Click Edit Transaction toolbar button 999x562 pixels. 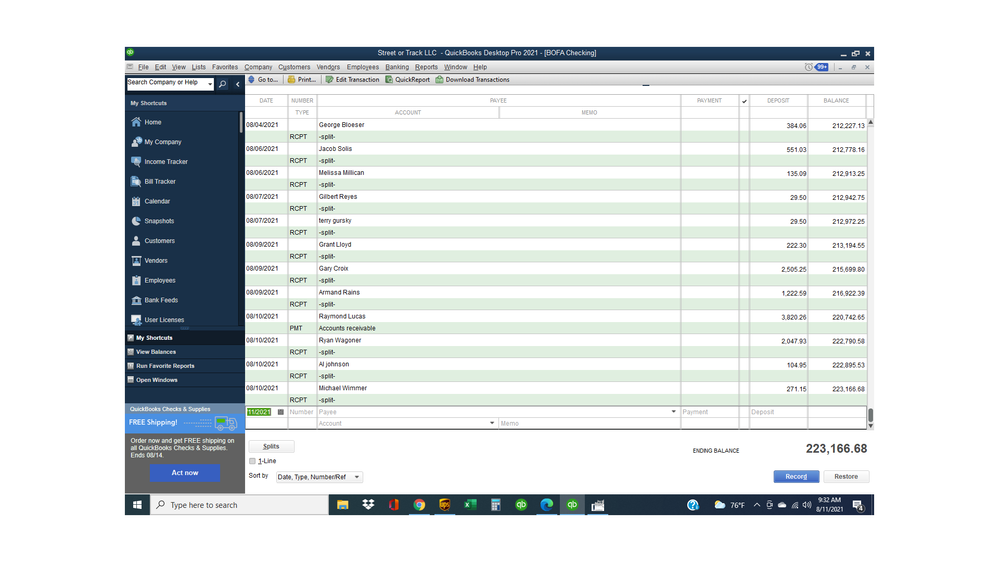(x=352, y=80)
